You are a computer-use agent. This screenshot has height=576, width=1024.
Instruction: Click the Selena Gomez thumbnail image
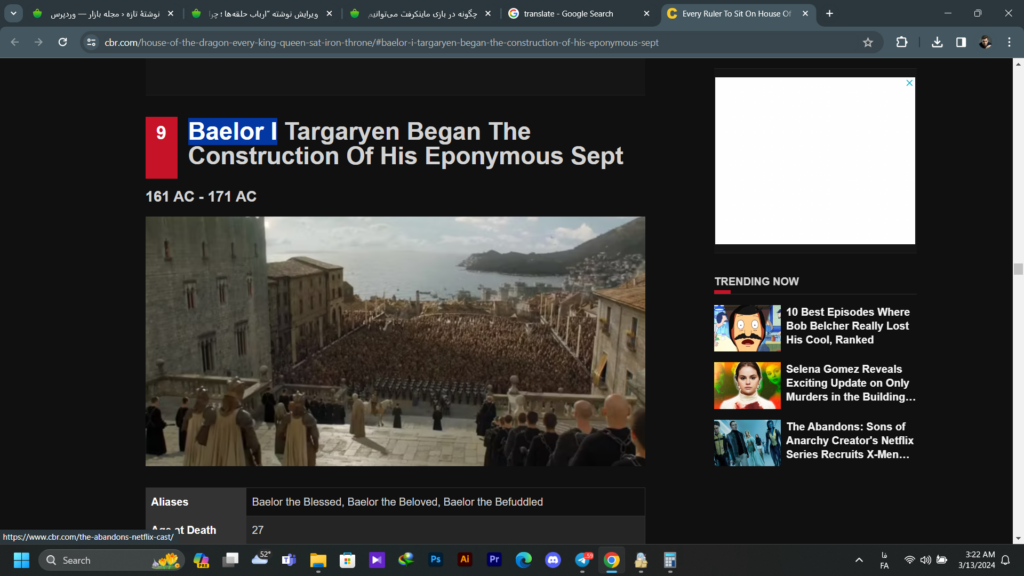(x=747, y=385)
